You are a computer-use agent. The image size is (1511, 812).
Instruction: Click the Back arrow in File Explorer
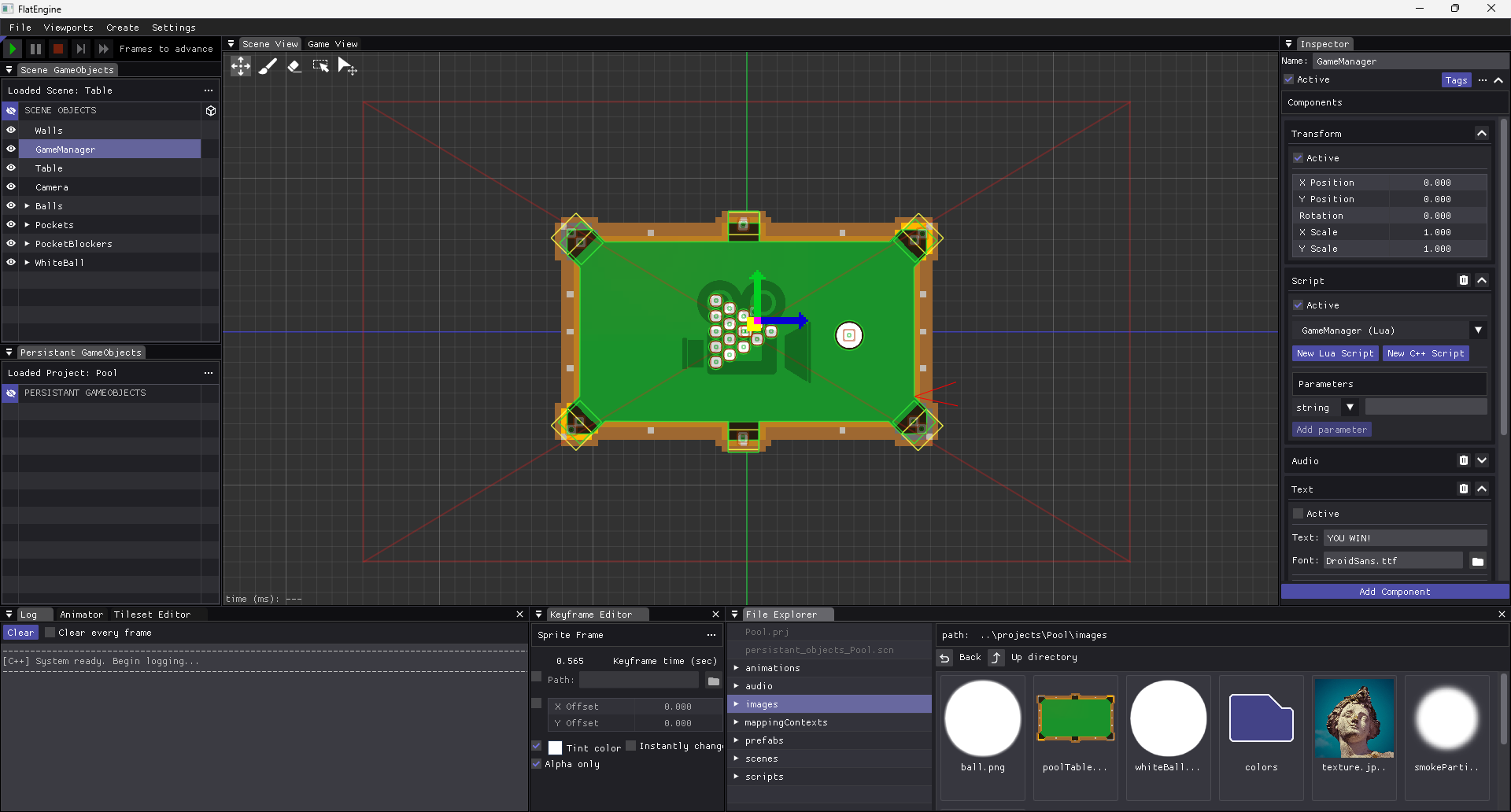[945, 658]
